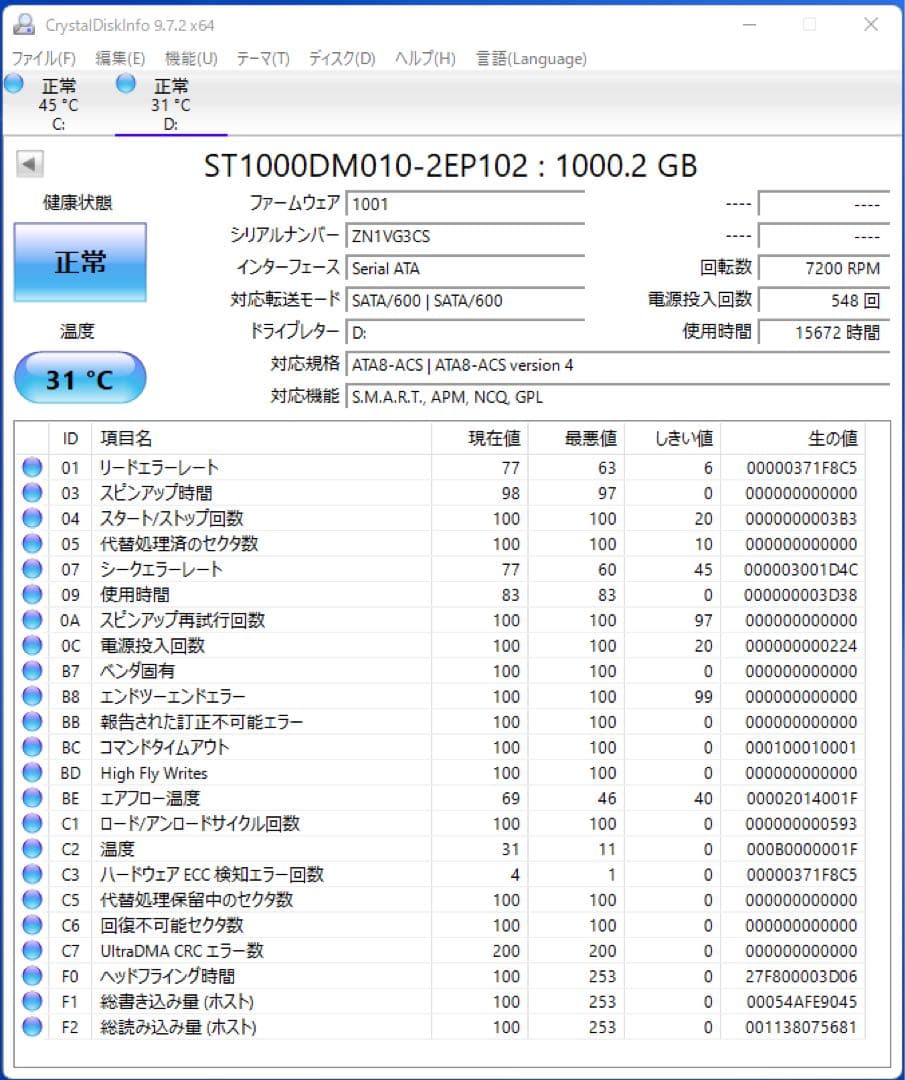Click the status dot for コマンドタイムアウト row
The height and width of the screenshot is (1080, 905).
31,747
